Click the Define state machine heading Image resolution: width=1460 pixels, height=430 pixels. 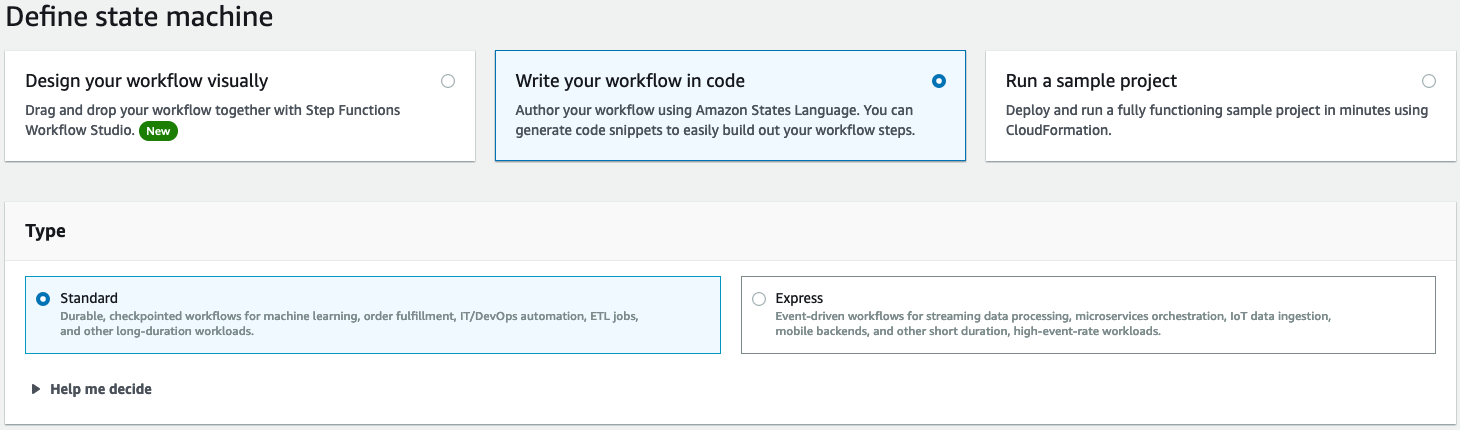(139, 16)
